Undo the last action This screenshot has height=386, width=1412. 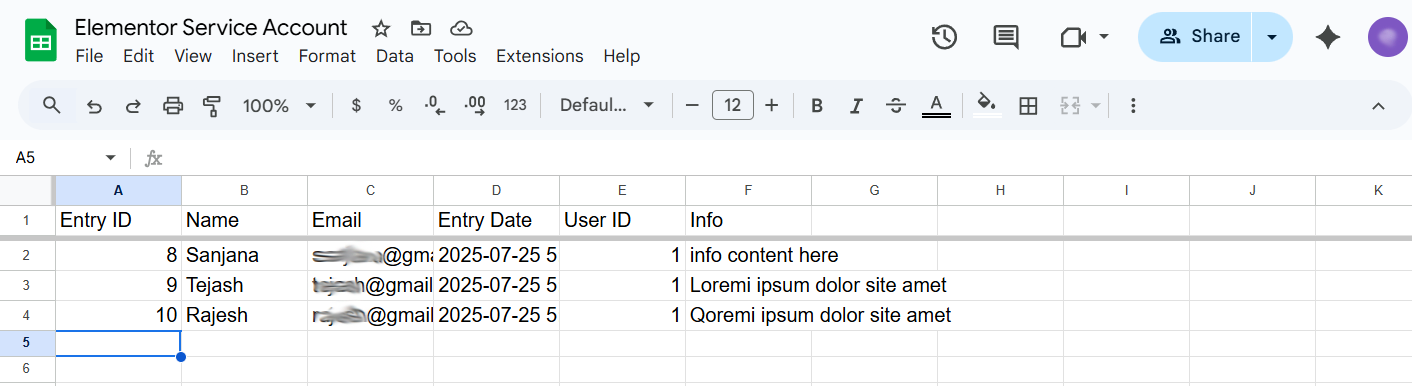point(94,105)
